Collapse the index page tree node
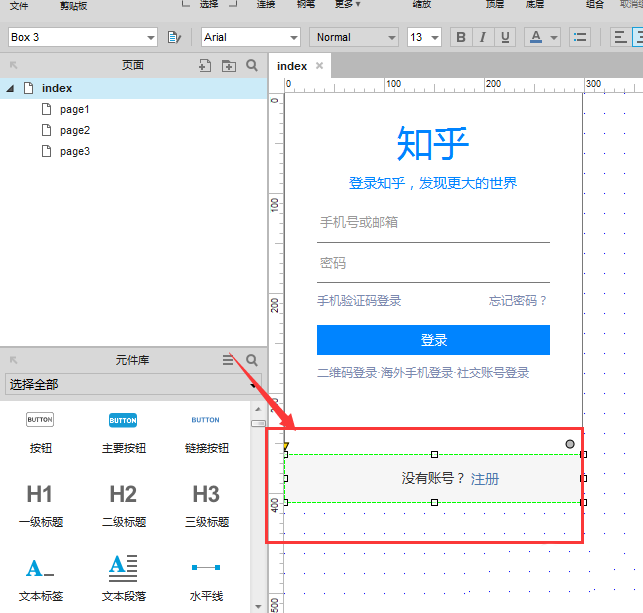Viewport: 643px width, 613px height. (10, 88)
